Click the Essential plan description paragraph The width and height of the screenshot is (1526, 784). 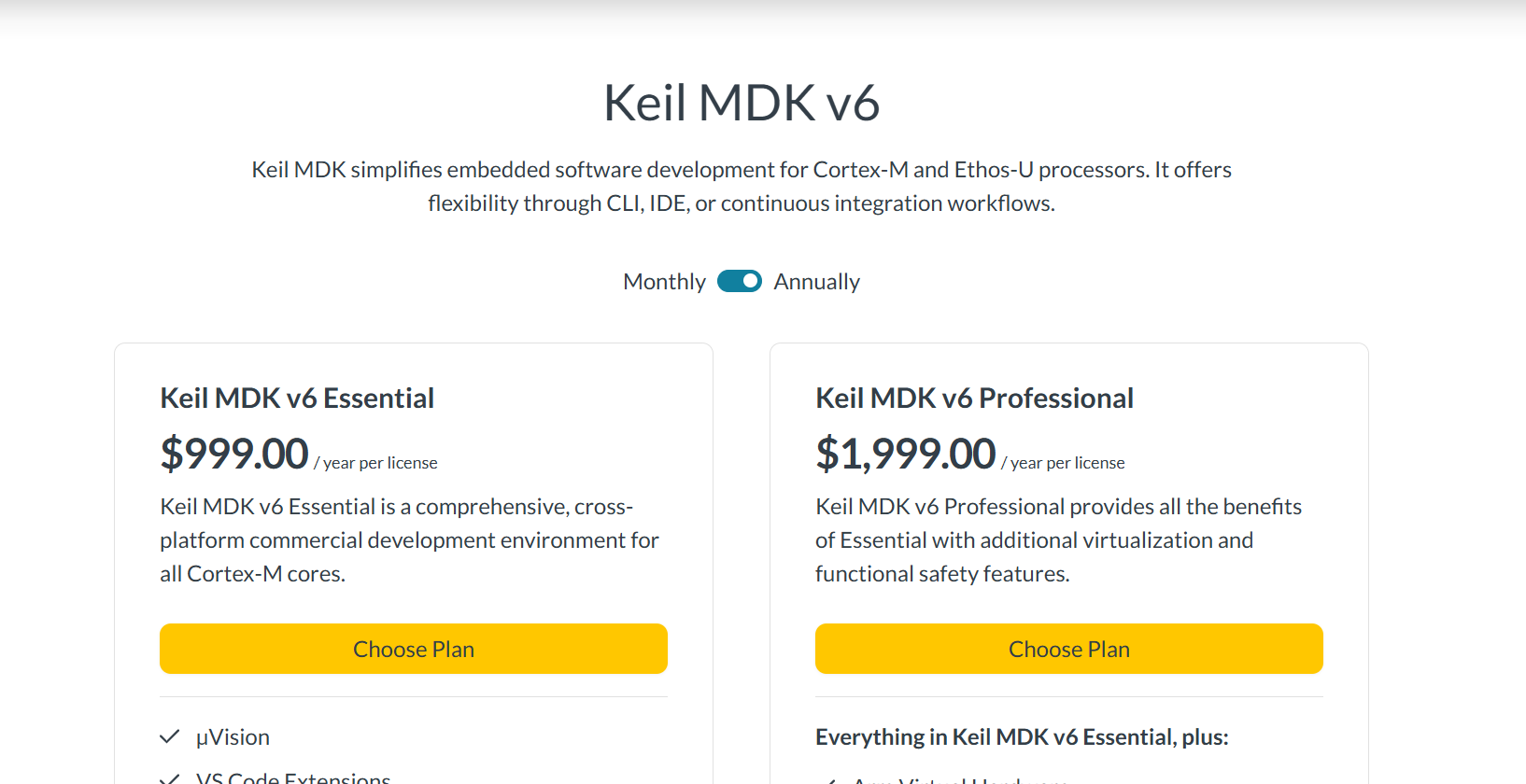[409, 540]
